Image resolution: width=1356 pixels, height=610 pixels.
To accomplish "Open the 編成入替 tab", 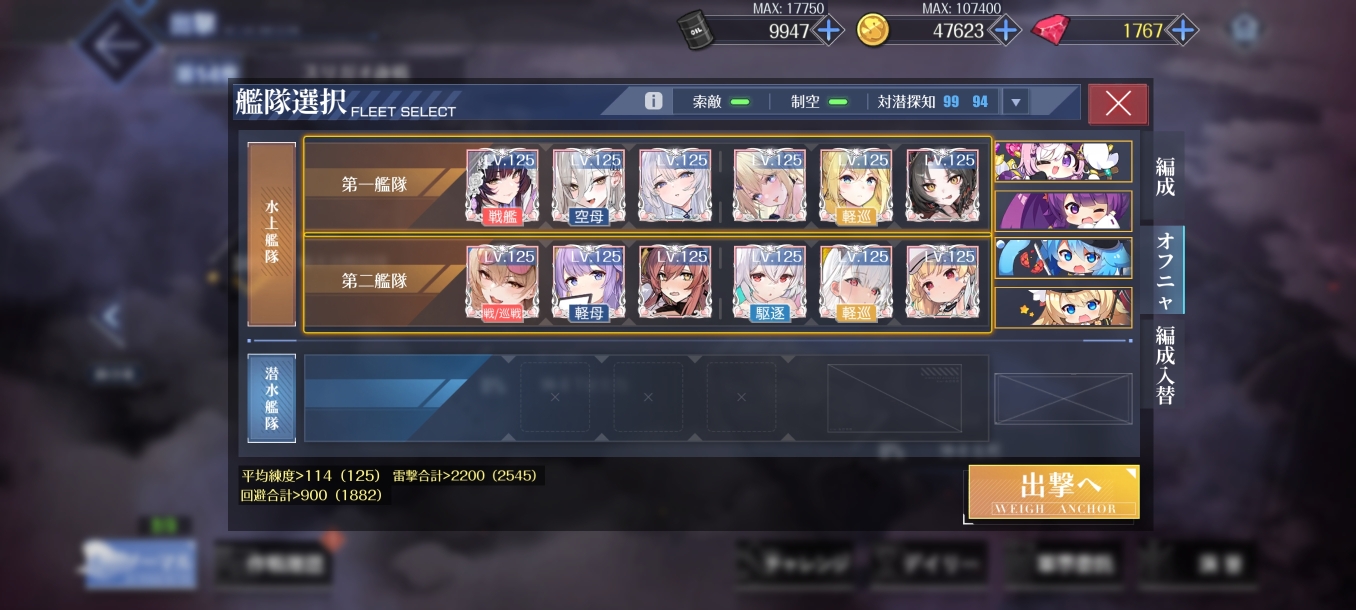I will pyautogui.click(x=1165, y=364).
